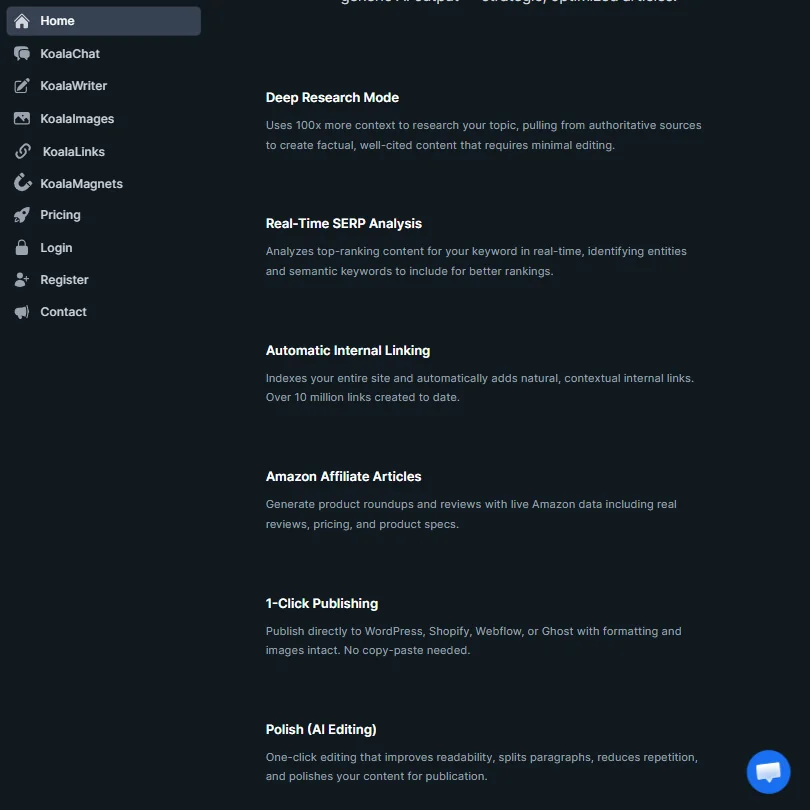Click the KoalaImages picture icon

[x=22, y=119]
